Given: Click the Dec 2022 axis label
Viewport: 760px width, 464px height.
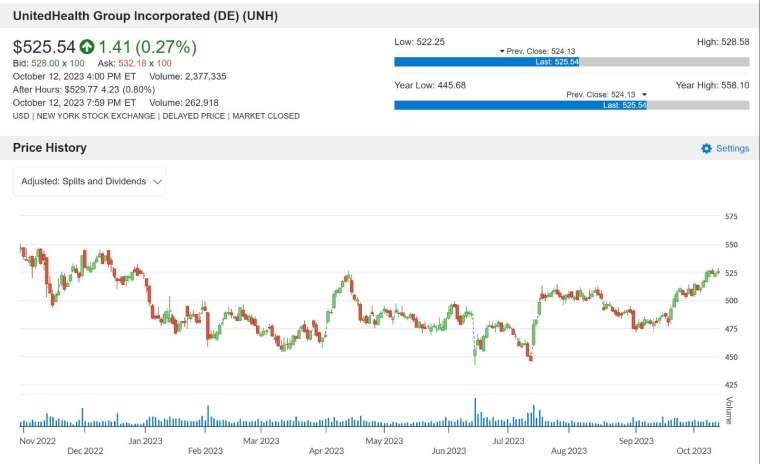Looking at the screenshot, I should pyautogui.click(x=85, y=451).
